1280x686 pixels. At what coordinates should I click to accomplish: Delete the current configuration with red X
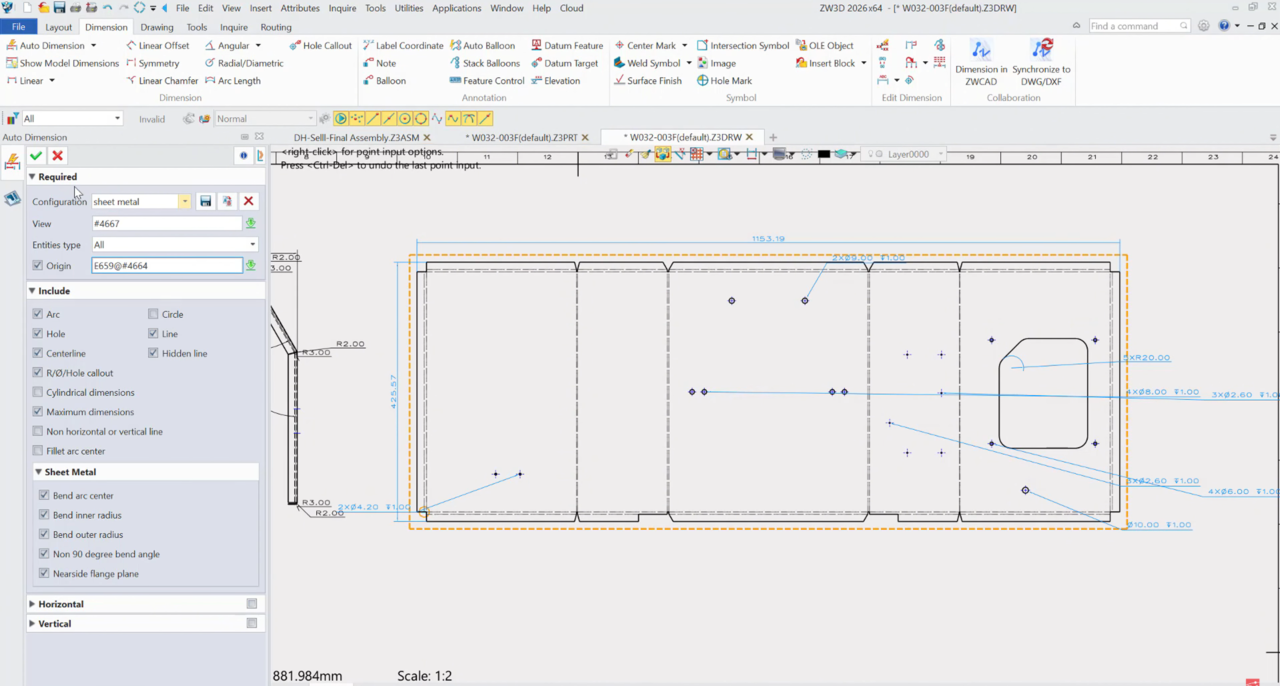(249, 202)
